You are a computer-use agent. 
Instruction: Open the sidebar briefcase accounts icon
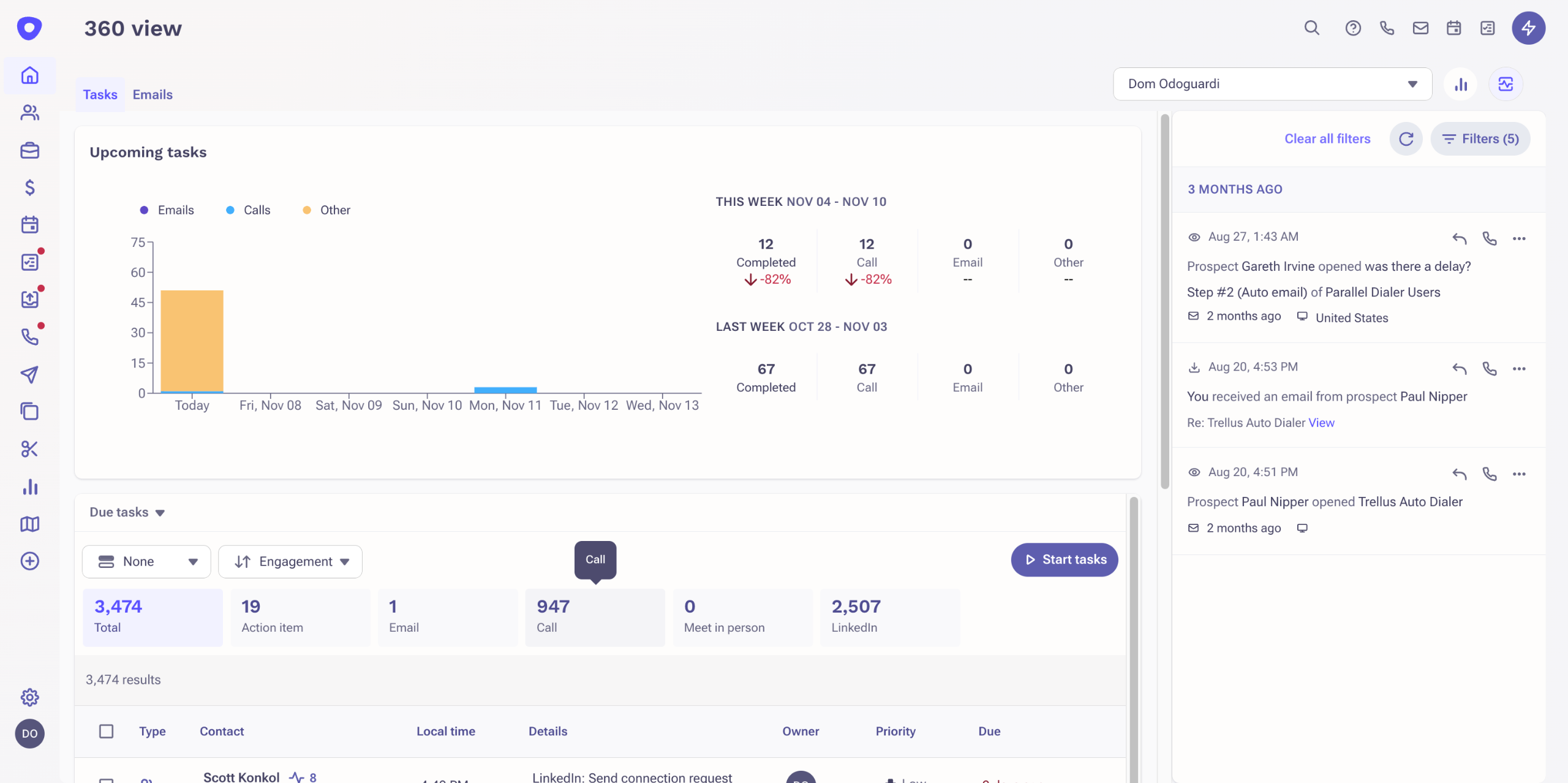pyautogui.click(x=29, y=151)
